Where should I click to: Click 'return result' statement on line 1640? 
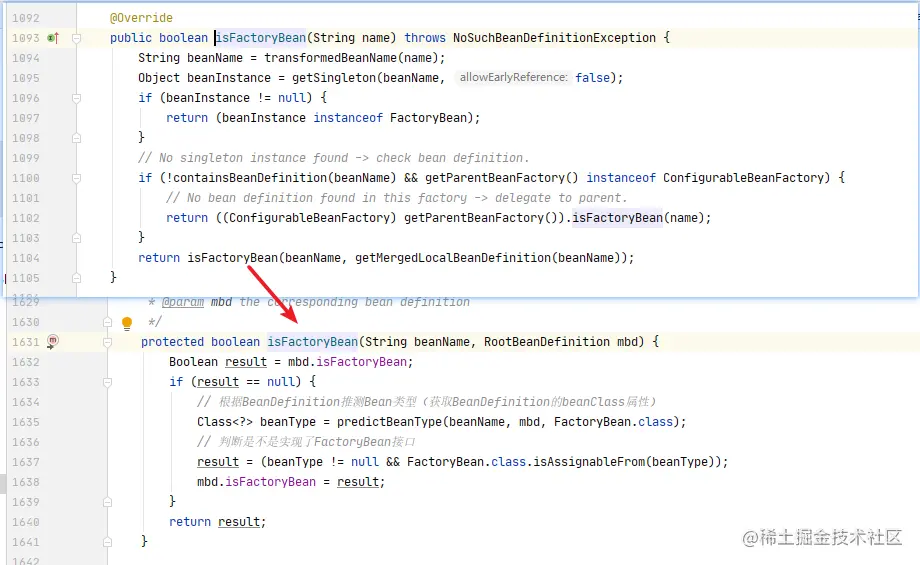pos(217,522)
